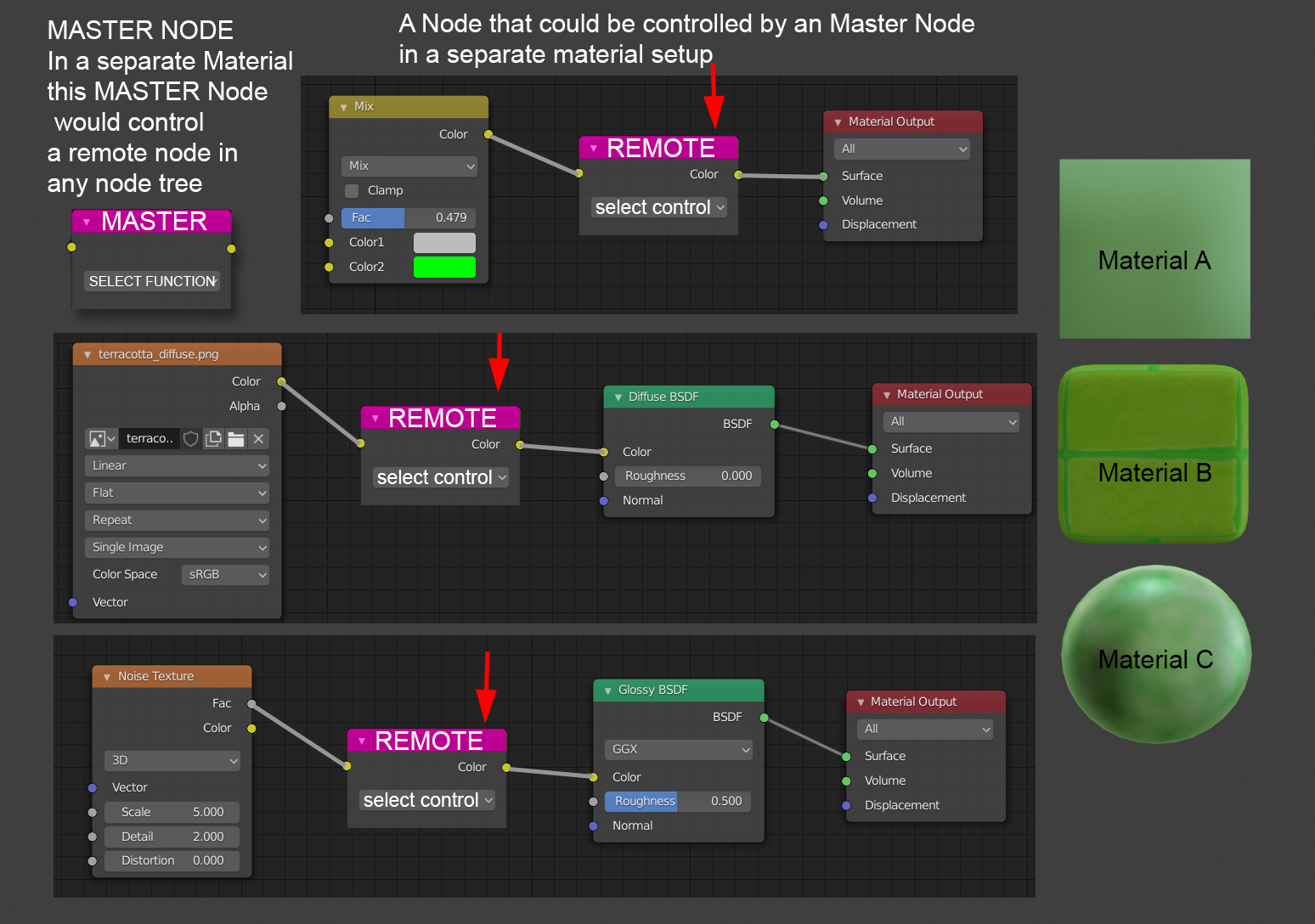Click the Roughness 0.000 field in Diffuse BSDF
This screenshot has width=1315, height=924.
[688, 476]
